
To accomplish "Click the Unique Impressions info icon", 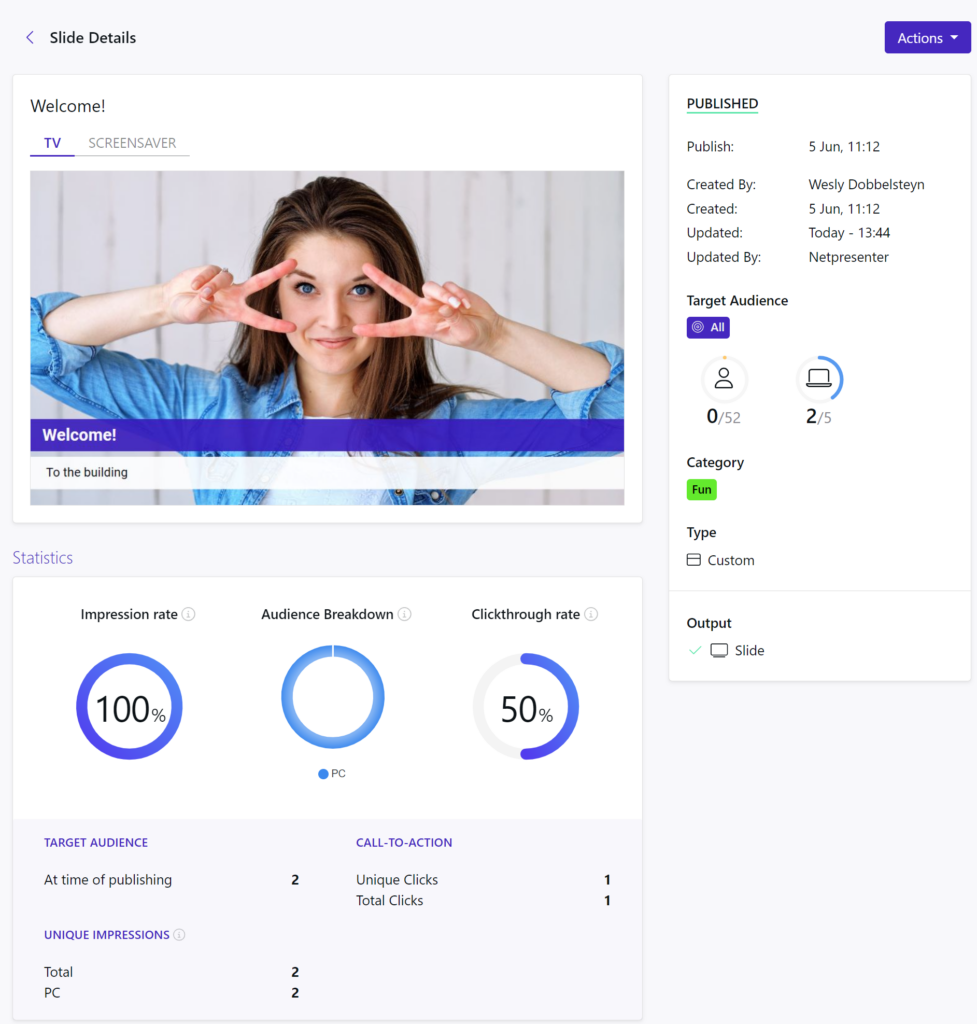I will click(x=179, y=935).
